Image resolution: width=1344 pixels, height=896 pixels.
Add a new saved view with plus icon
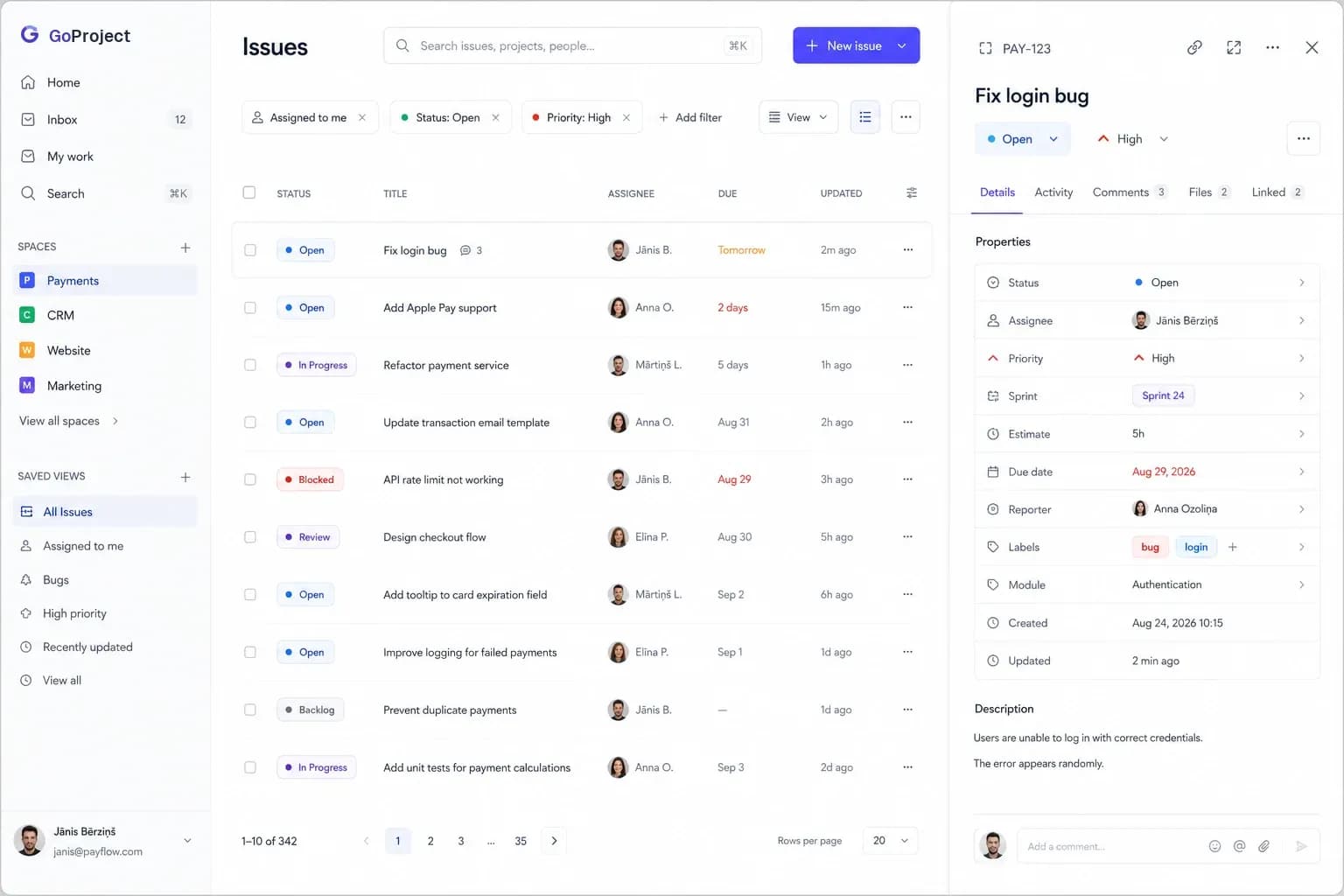click(185, 477)
